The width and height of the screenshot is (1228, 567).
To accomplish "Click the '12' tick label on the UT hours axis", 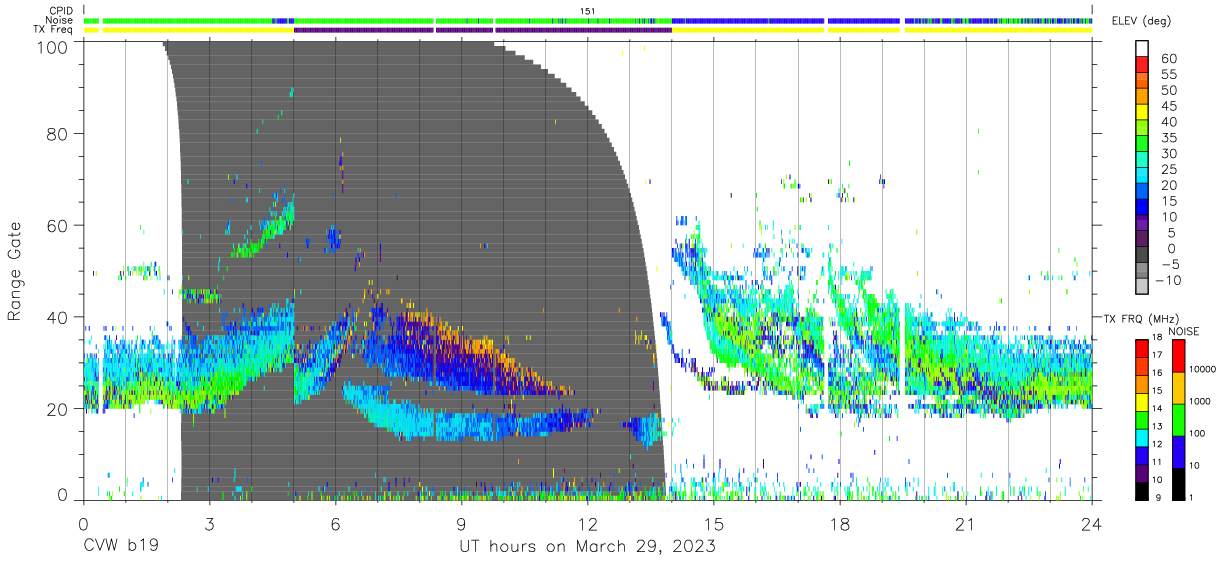I will [587, 524].
